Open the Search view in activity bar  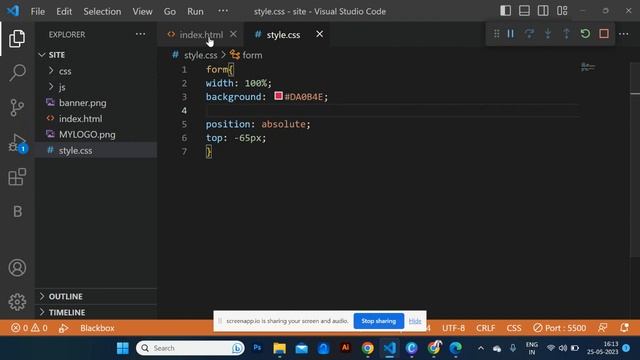pyautogui.click(x=17, y=73)
